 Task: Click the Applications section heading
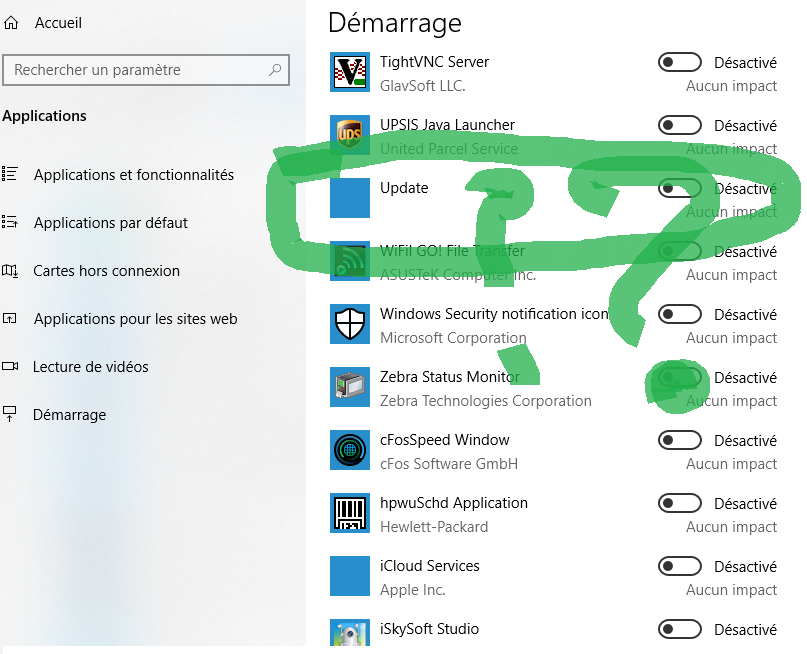pos(44,116)
